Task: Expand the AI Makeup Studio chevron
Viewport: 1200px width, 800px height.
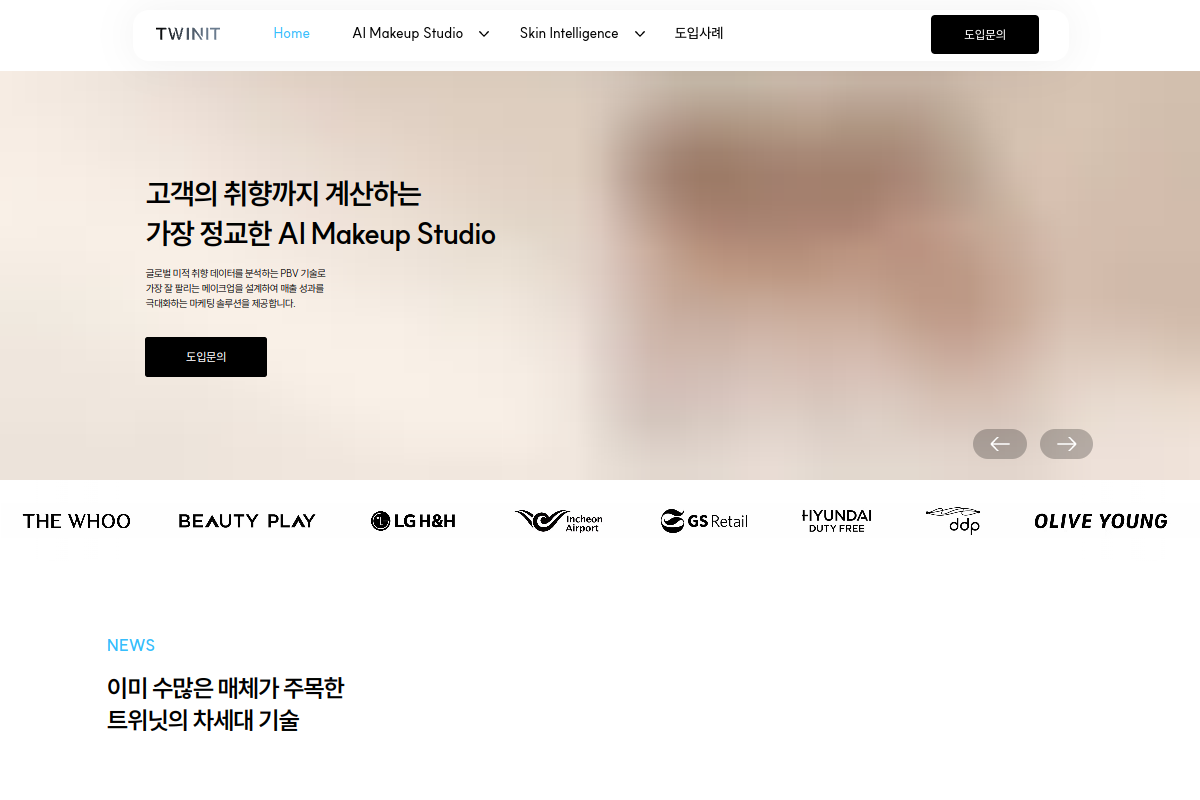Action: coord(484,34)
